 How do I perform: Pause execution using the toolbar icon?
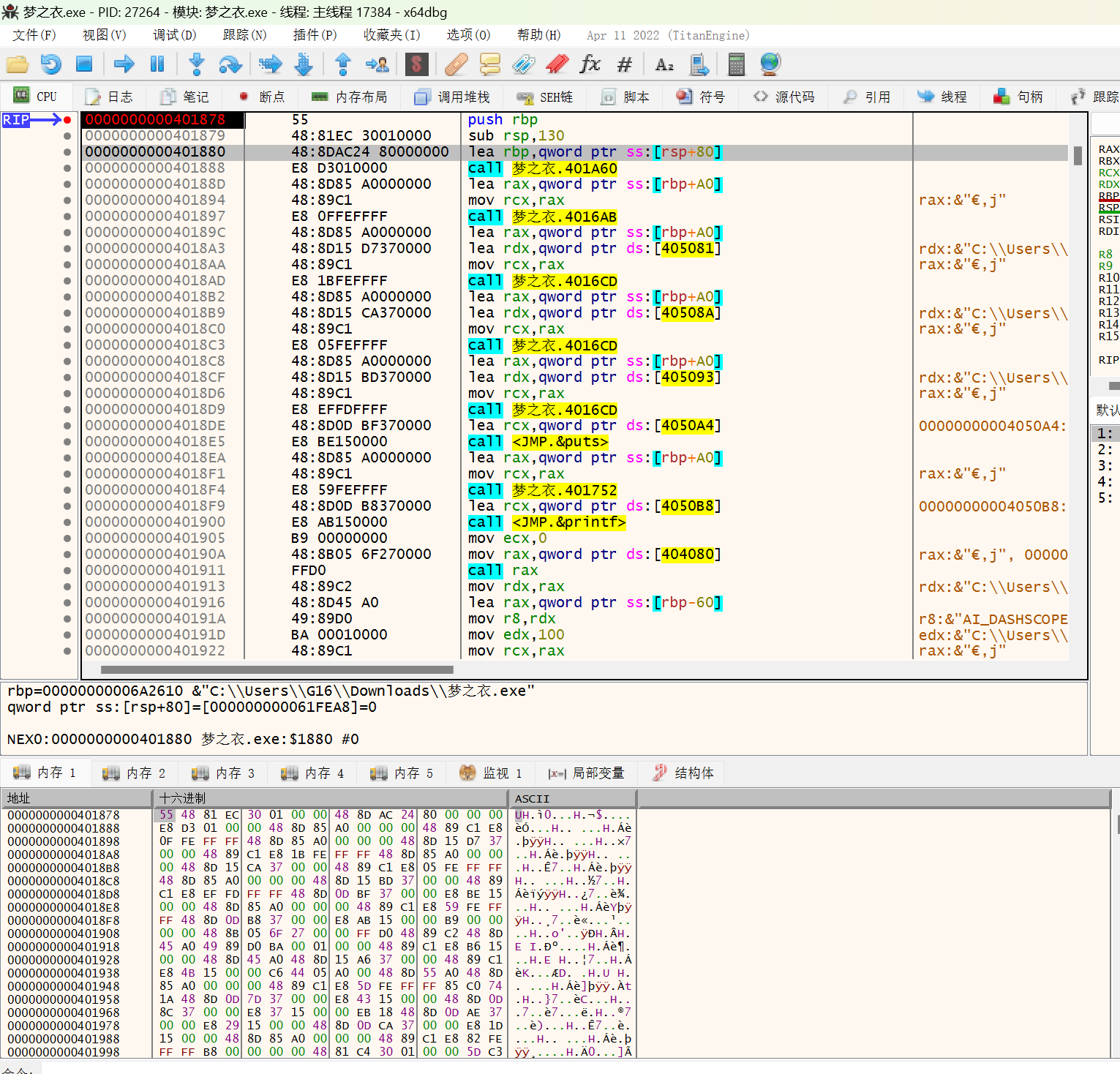[157, 64]
